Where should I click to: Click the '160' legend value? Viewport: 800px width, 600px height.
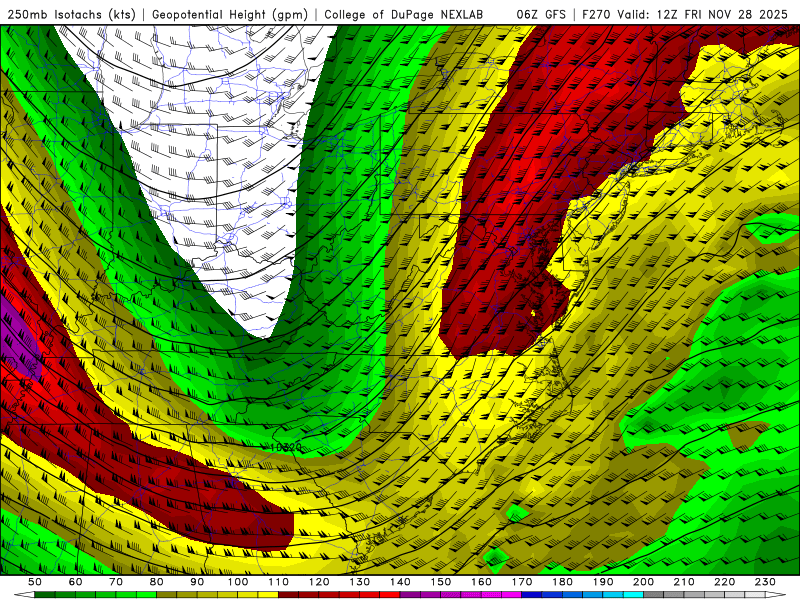[x=482, y=582]
